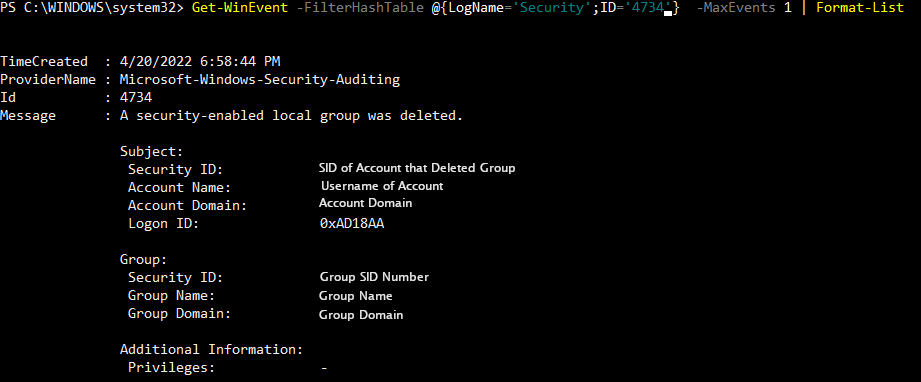
Task: Click the Additional Information: header
Action: 211,350
